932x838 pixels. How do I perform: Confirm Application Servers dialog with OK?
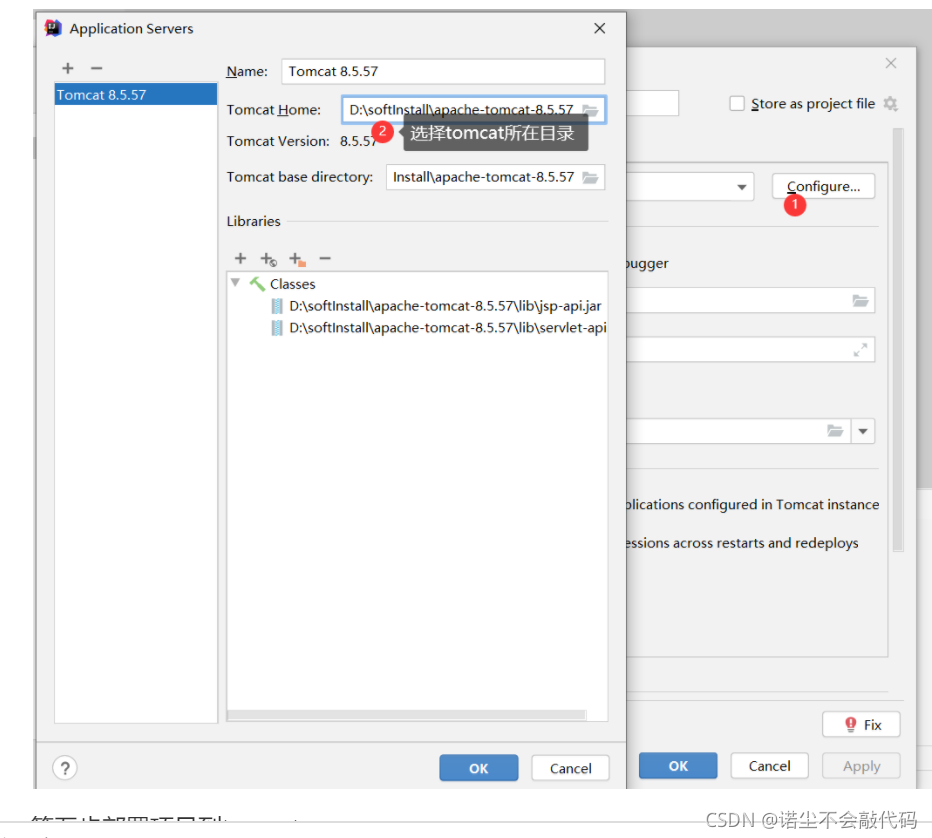478,768
